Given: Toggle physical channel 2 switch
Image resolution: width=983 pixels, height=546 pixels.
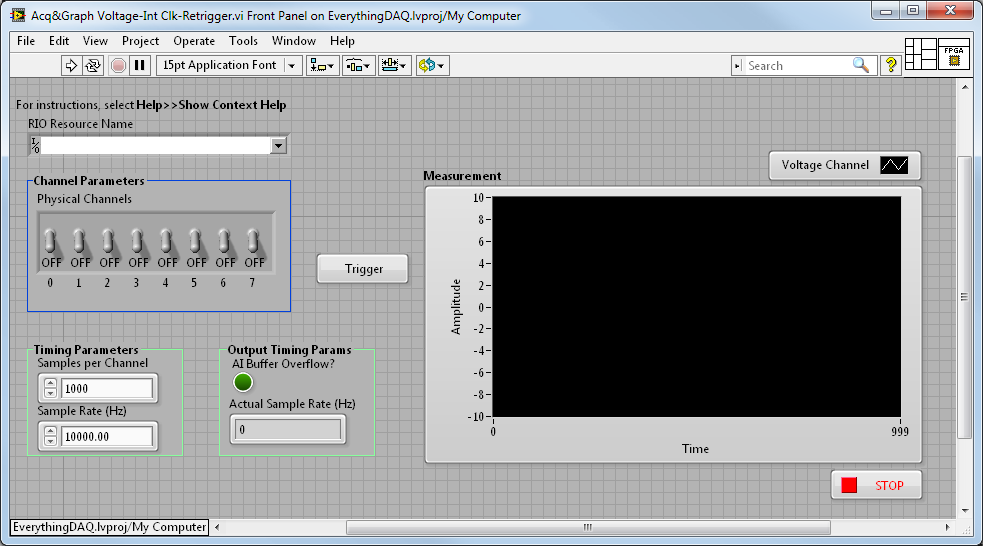Looking at the screenshot, I should pyautogui.click(x=108, y=242).
